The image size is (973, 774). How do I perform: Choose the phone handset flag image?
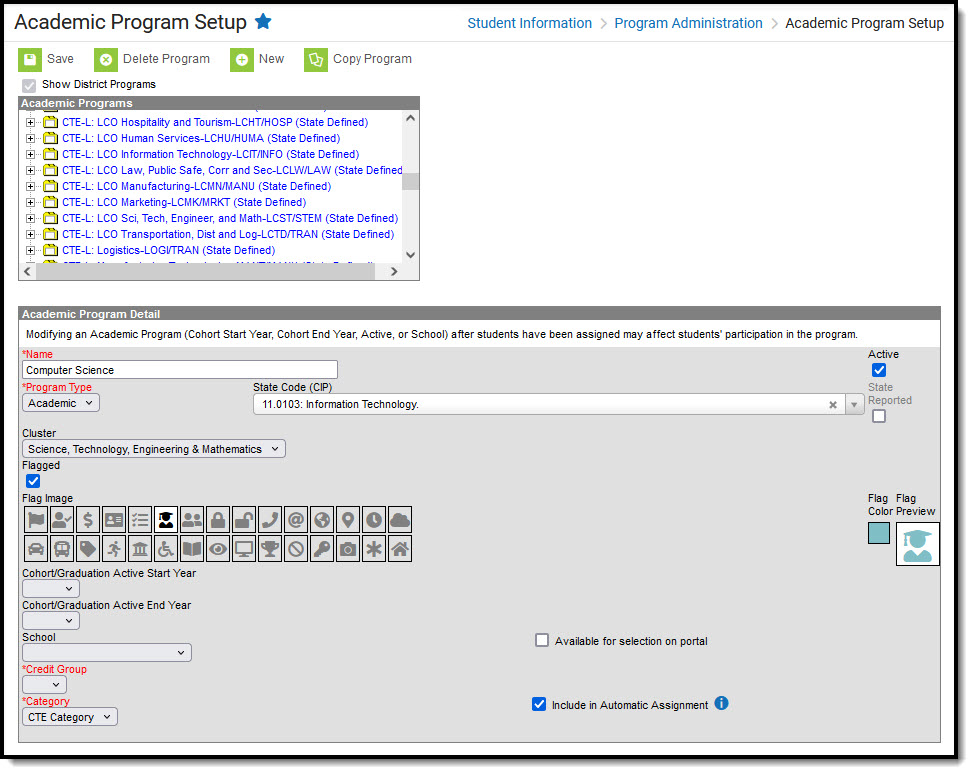point(271,520)
